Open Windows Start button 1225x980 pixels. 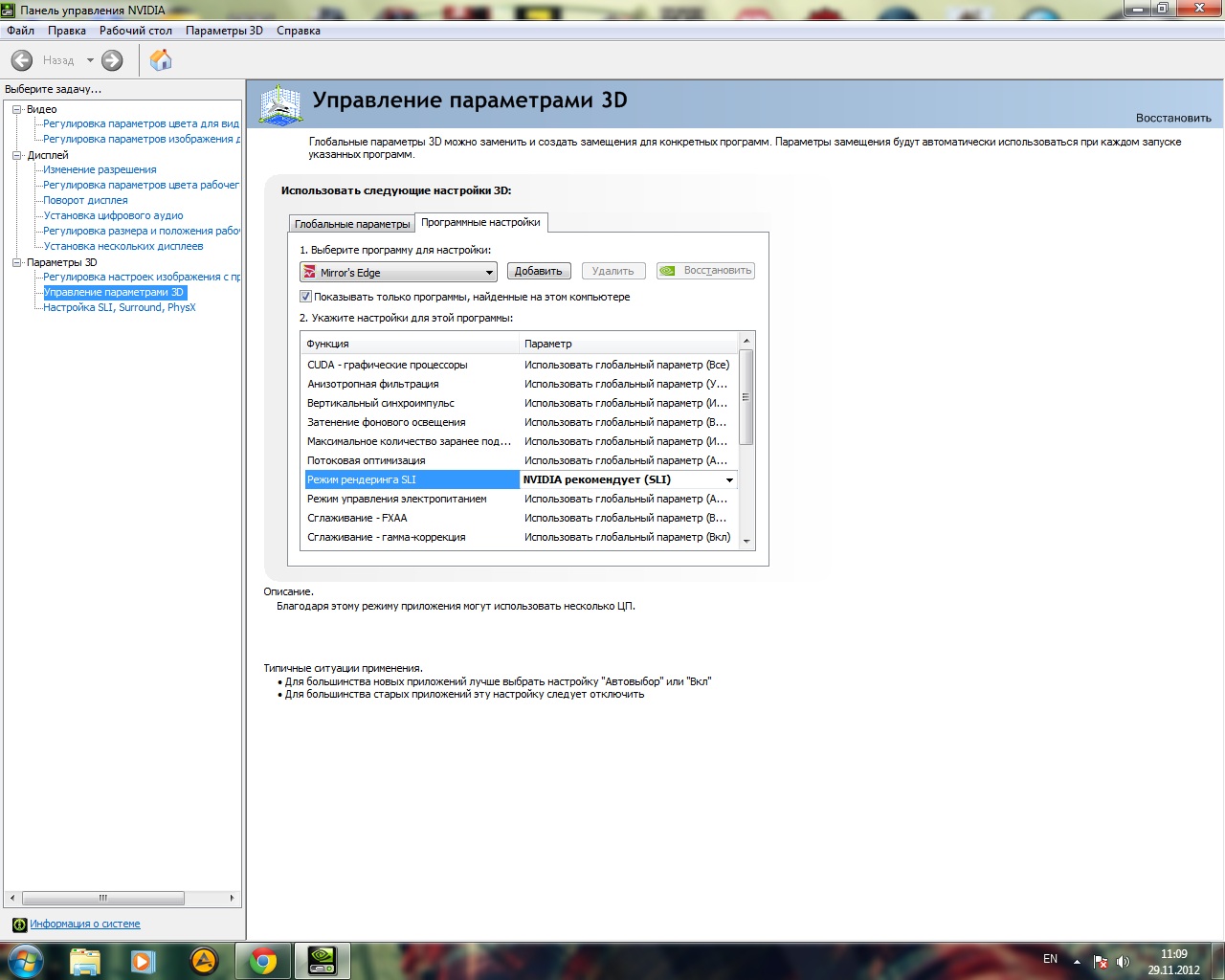[26, 961]
